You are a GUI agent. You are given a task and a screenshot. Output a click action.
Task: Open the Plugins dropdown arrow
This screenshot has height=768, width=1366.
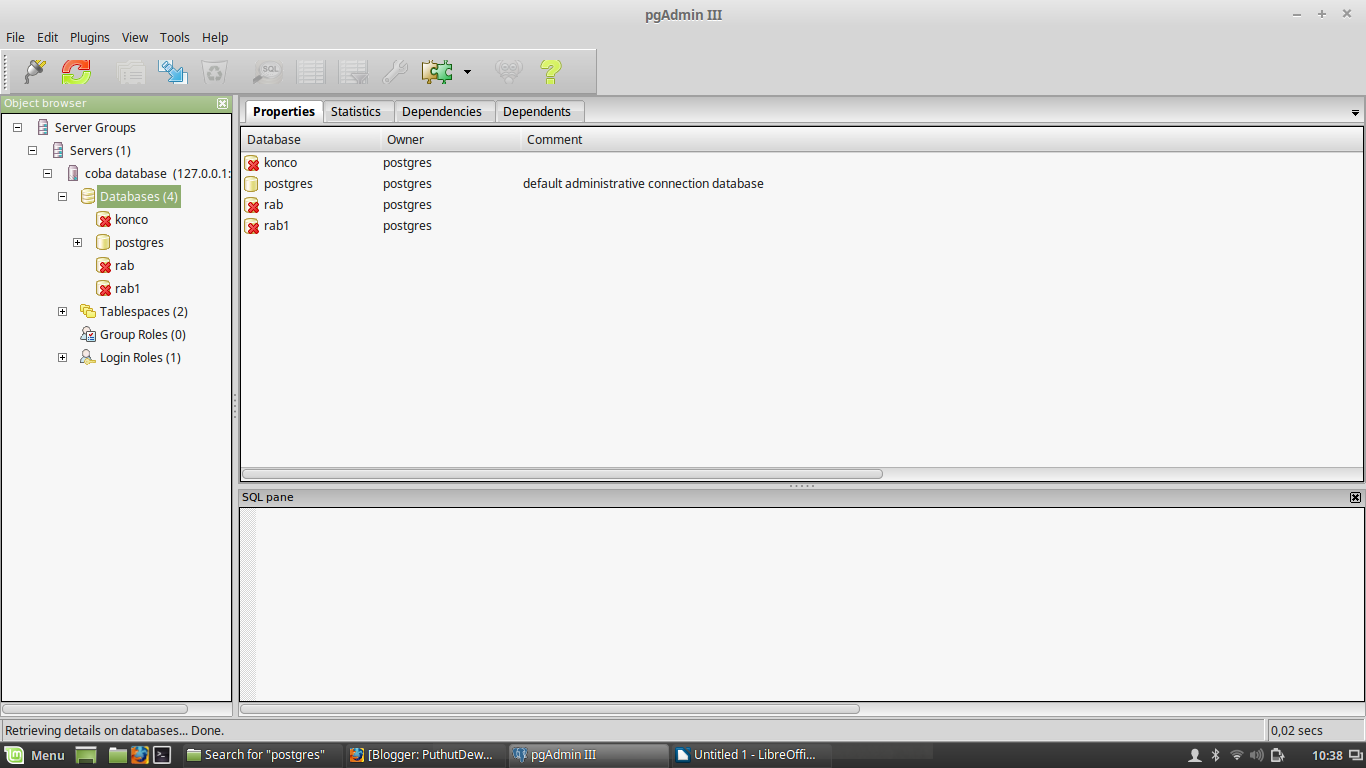tap(467, 72)
